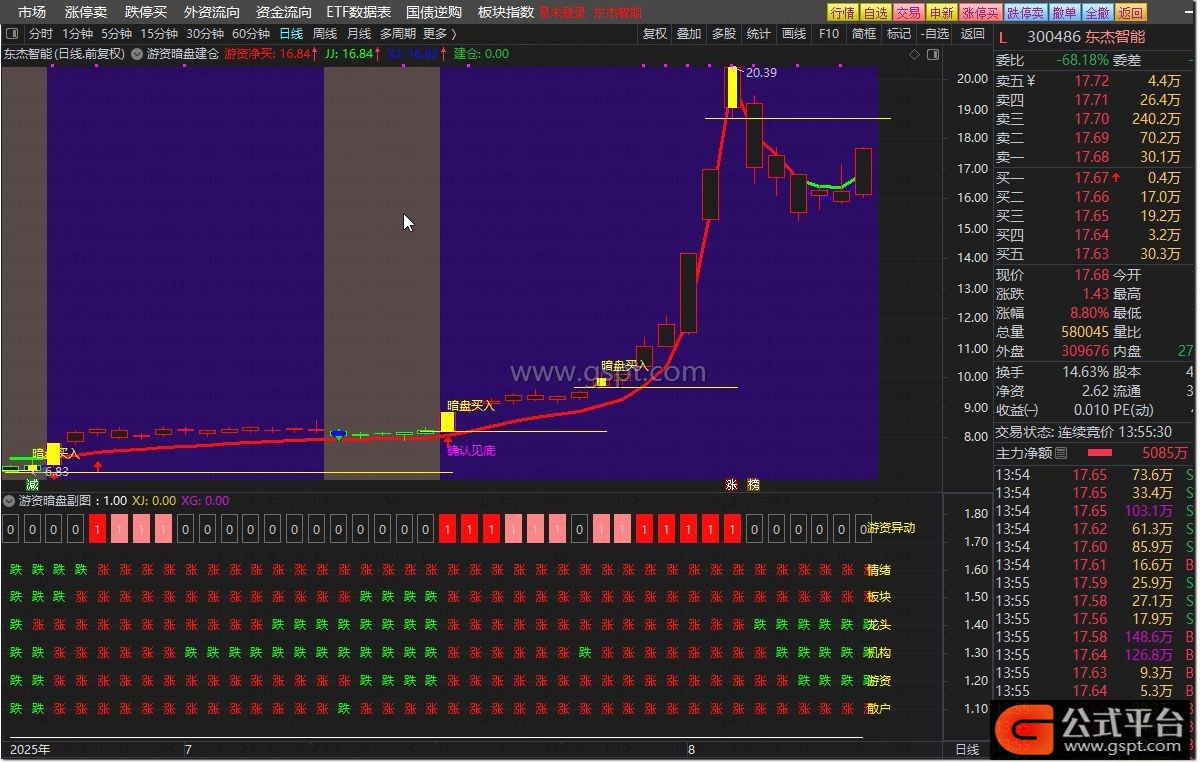Open the ETF数据表 menu
Image resolution: width=1200 pixels, height=763 pixels.
359,12
